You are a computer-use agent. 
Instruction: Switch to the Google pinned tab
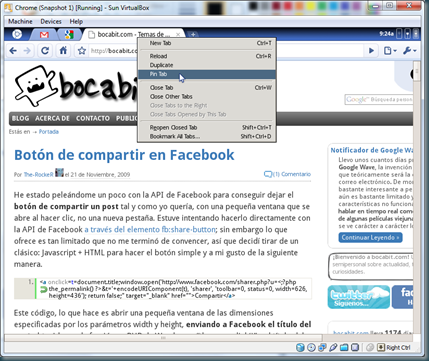(69, 34)
